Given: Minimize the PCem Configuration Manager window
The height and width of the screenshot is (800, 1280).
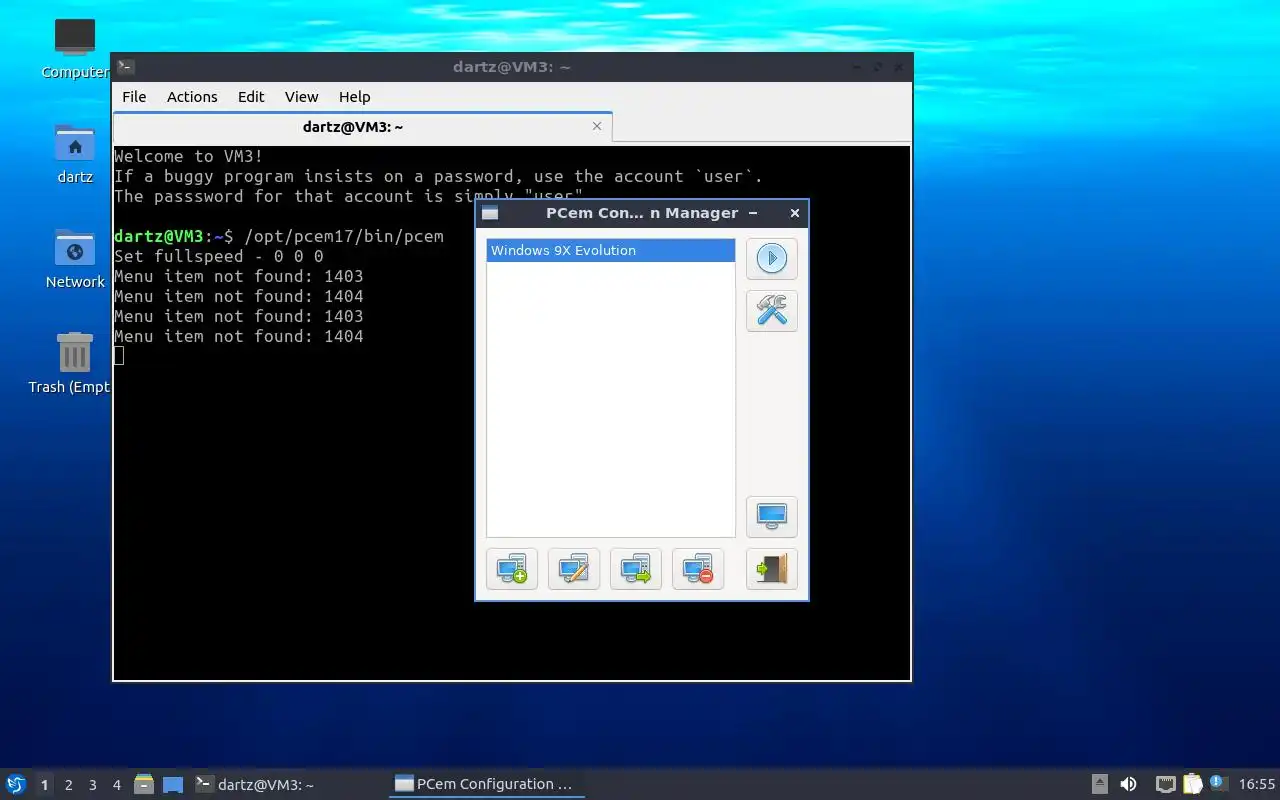Looking at the screenshot, I should click(753, 213).
